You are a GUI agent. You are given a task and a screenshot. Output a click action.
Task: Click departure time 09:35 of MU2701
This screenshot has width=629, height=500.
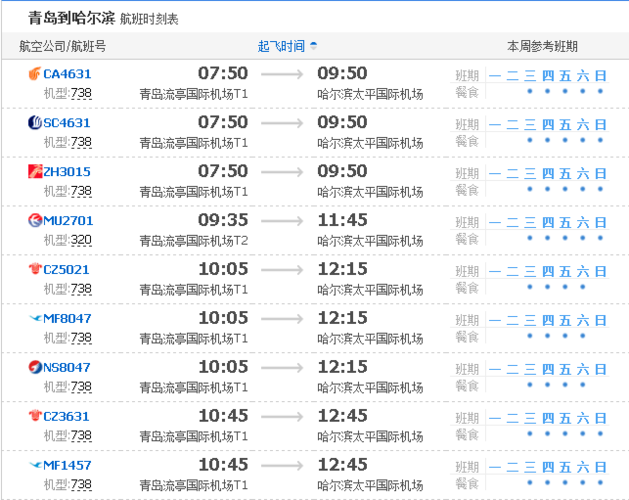click(223, 220)
